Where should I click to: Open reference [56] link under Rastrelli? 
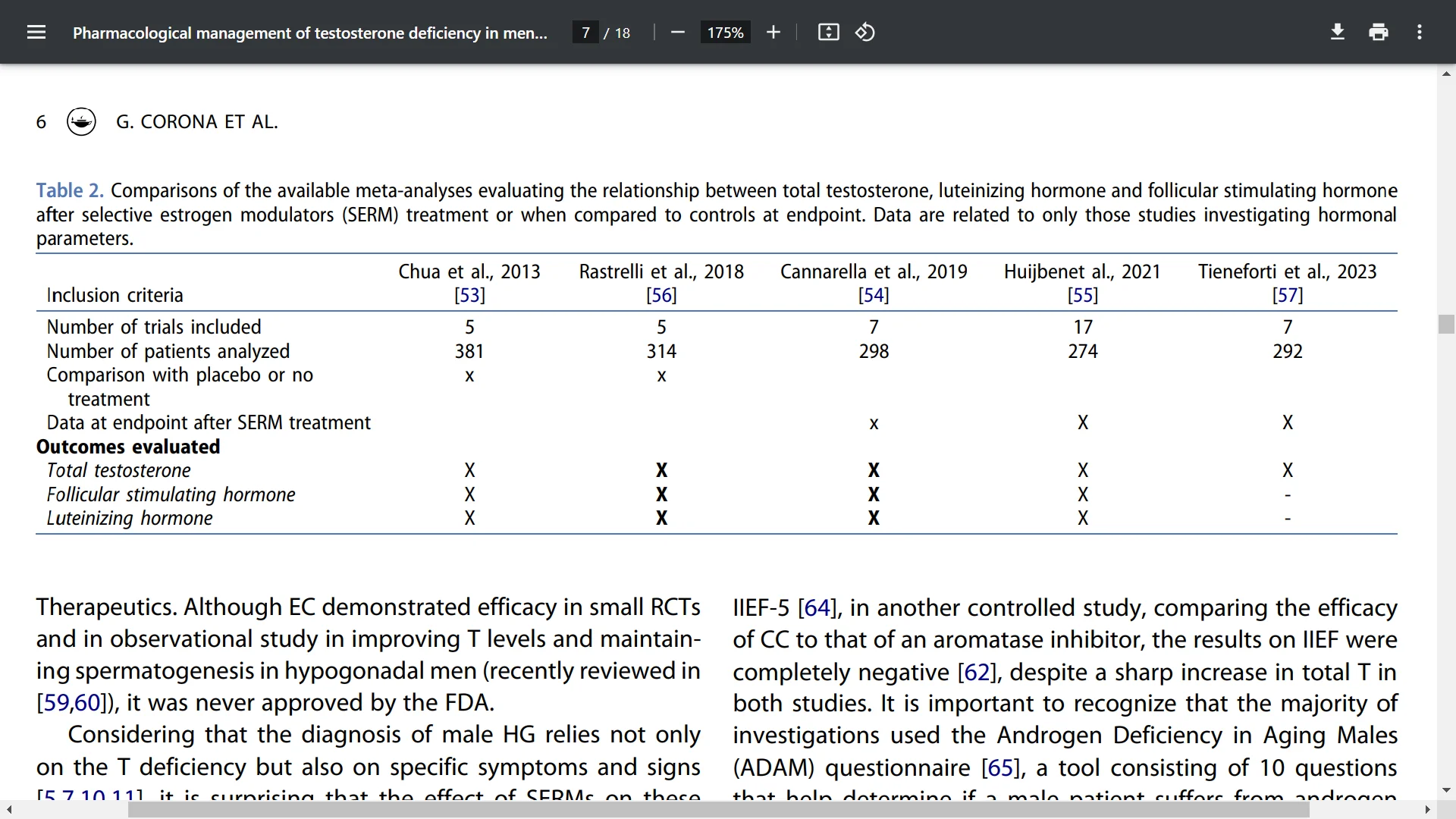point(661,295)
